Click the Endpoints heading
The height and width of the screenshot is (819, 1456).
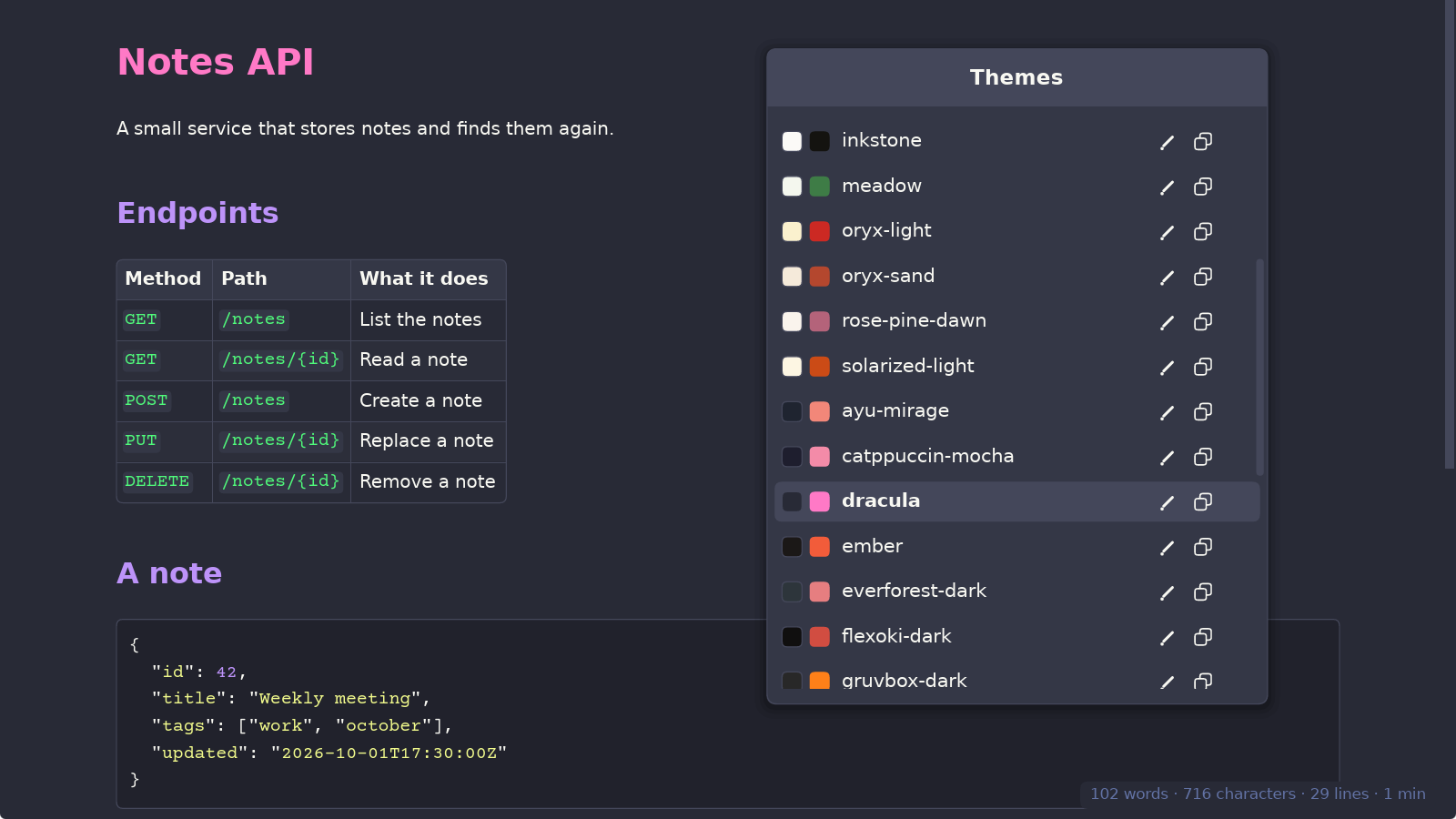point(197,213)
